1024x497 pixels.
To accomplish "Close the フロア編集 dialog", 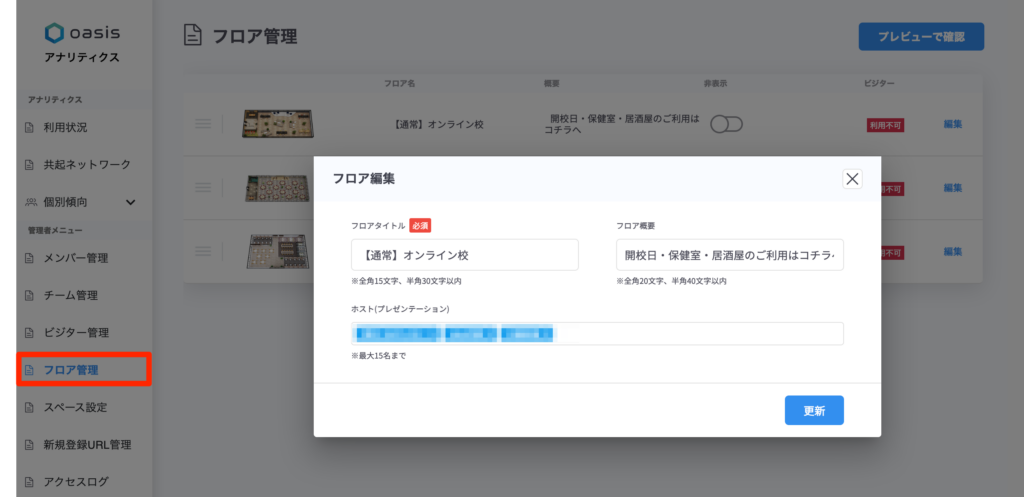I will click(852, 179).
